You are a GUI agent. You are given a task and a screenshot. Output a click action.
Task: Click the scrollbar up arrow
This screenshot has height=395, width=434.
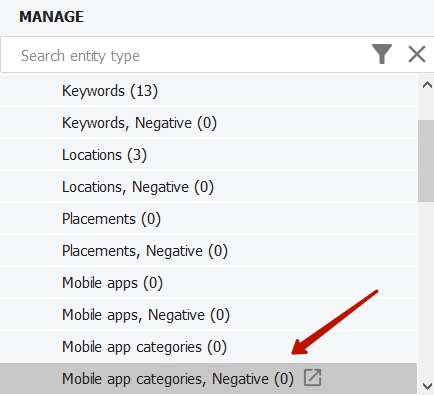pos(427,85)
